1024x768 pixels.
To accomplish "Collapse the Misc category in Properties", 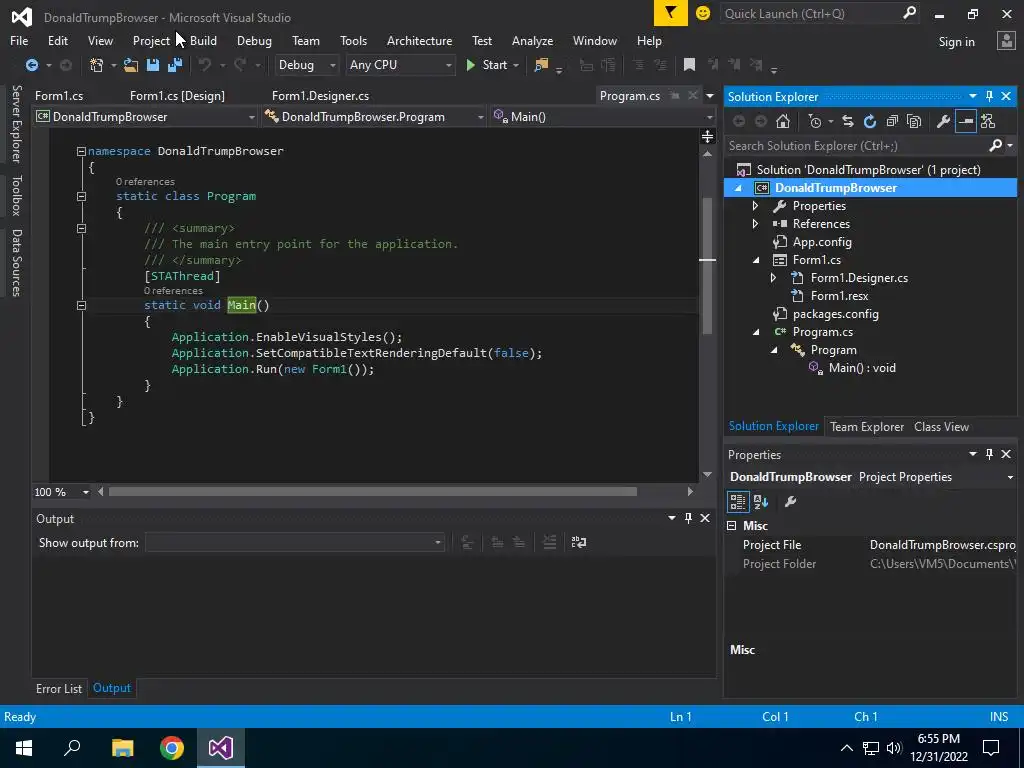I will click(x=731, y=526).
